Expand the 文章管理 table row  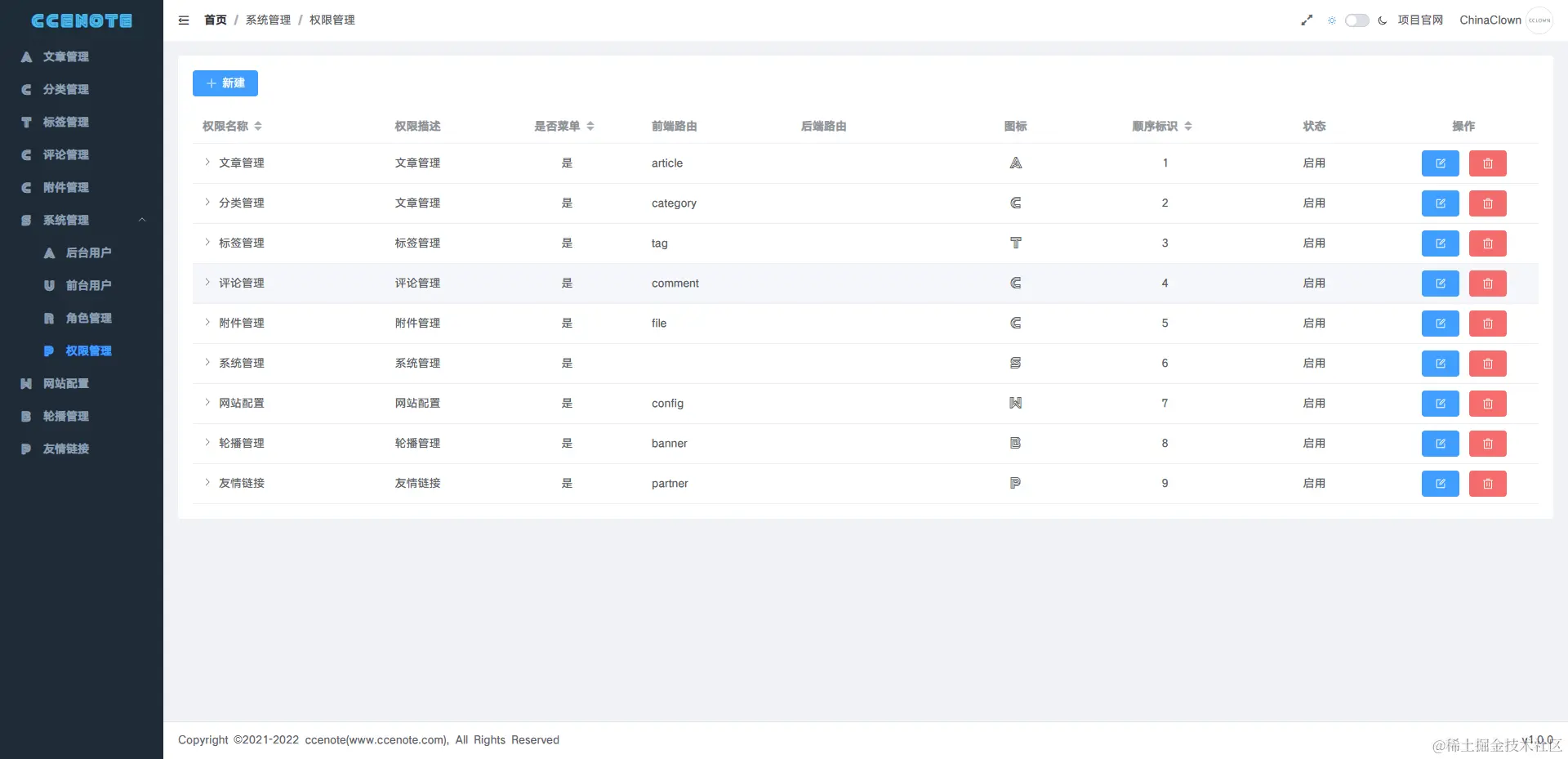207,163
